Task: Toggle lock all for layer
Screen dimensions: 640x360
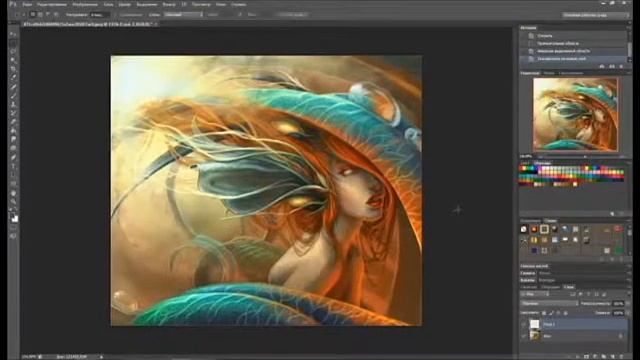Action: pos(566,313)
